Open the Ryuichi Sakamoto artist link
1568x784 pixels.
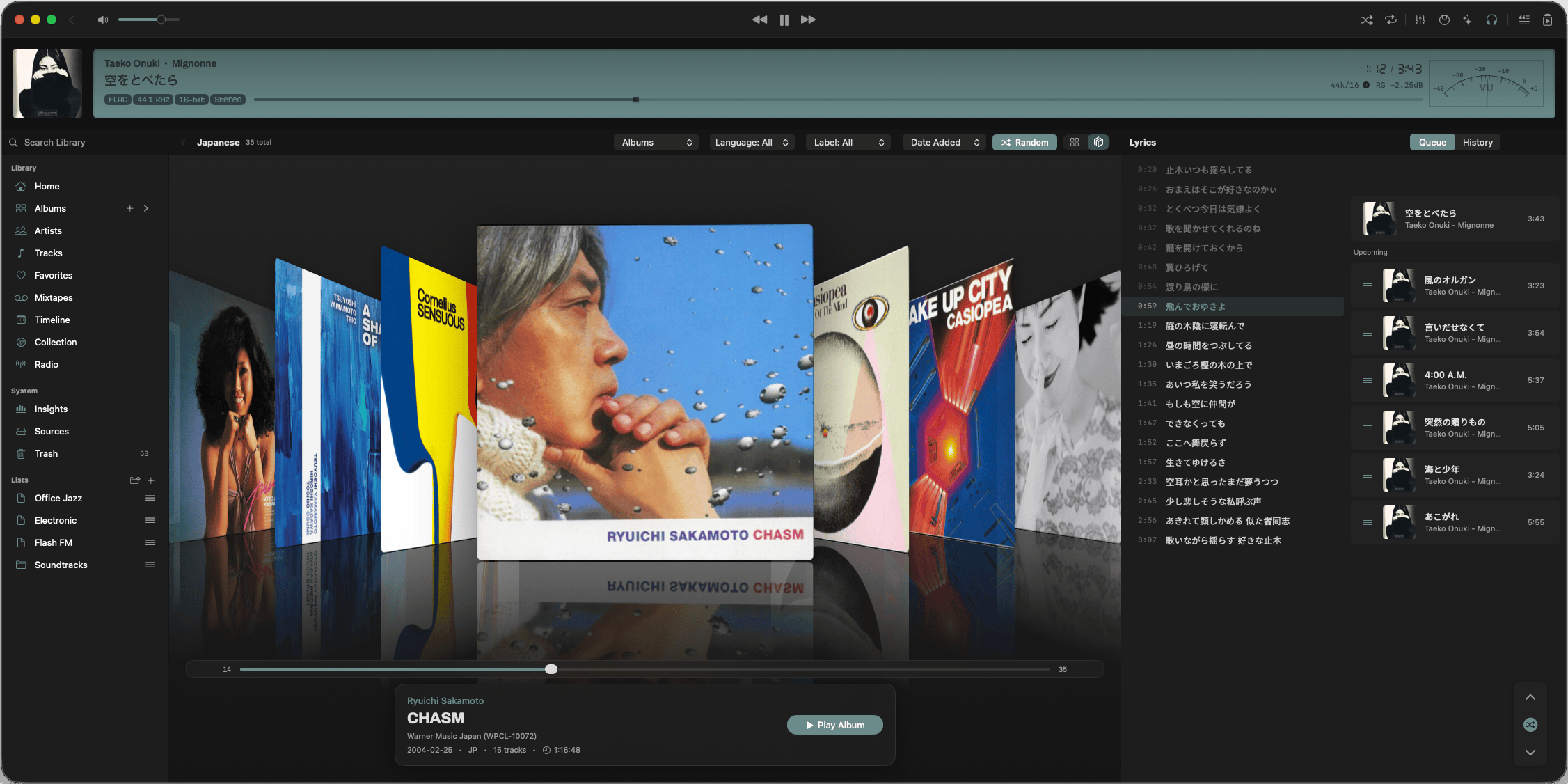(x=445, y=700)
